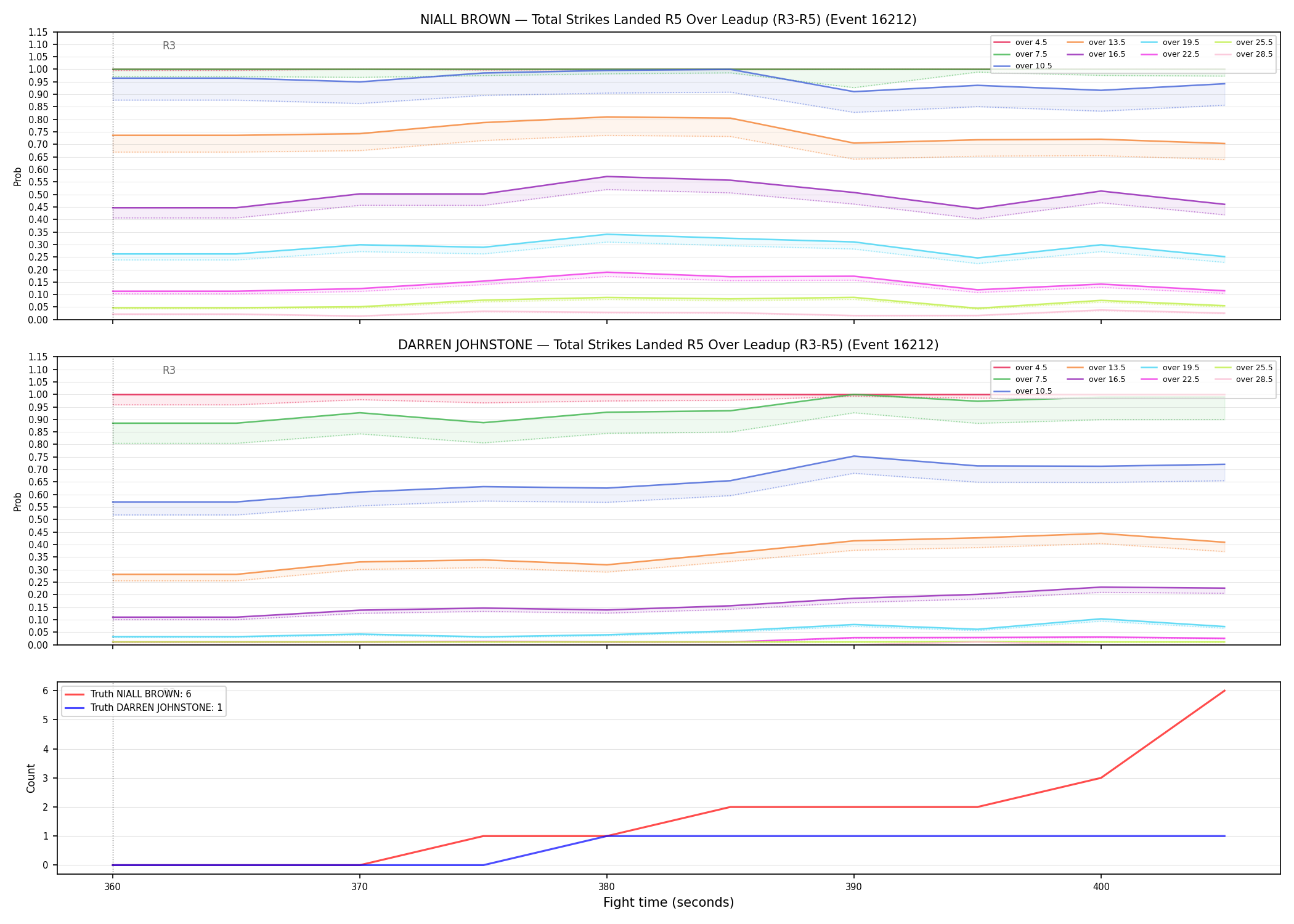Click the 400 tick on the time axis

(1101, 887)
